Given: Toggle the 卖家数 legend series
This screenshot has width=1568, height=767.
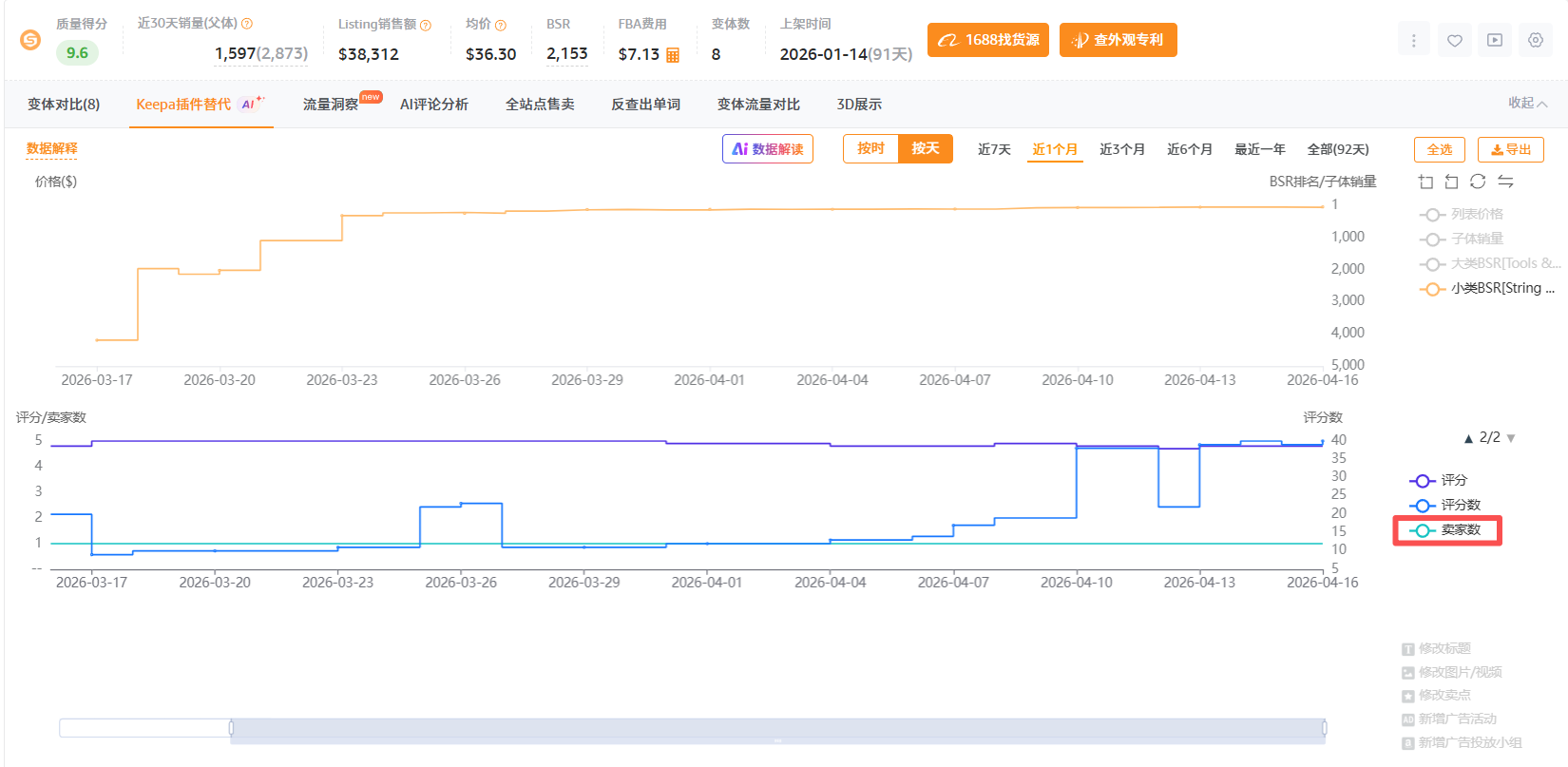Looking at the screenshot, I should point(1447,530).
